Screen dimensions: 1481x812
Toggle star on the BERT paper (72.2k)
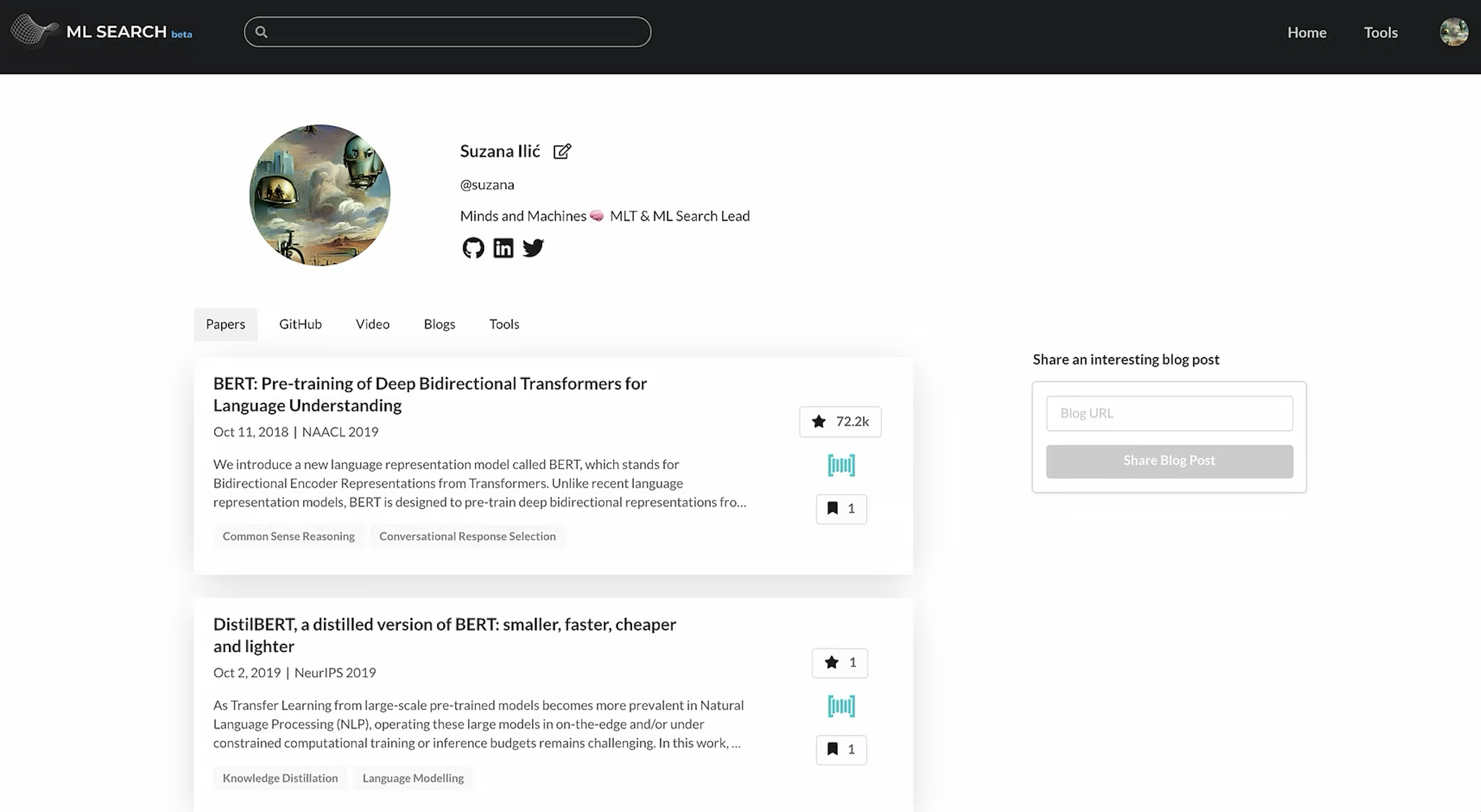coord(839,422)
